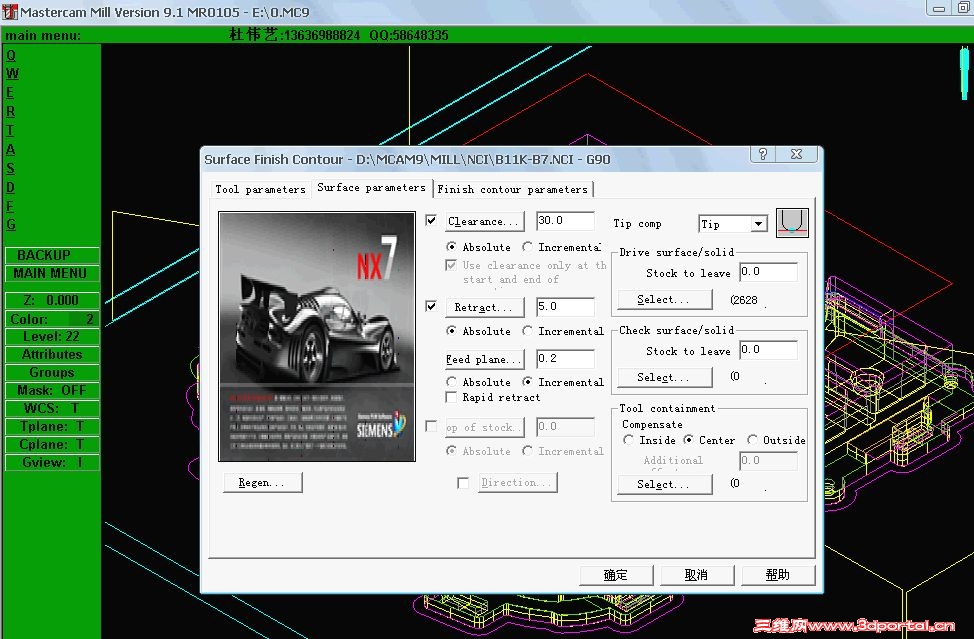
Task: Enable Rapid retract checkbox
Action: point(452,397)
